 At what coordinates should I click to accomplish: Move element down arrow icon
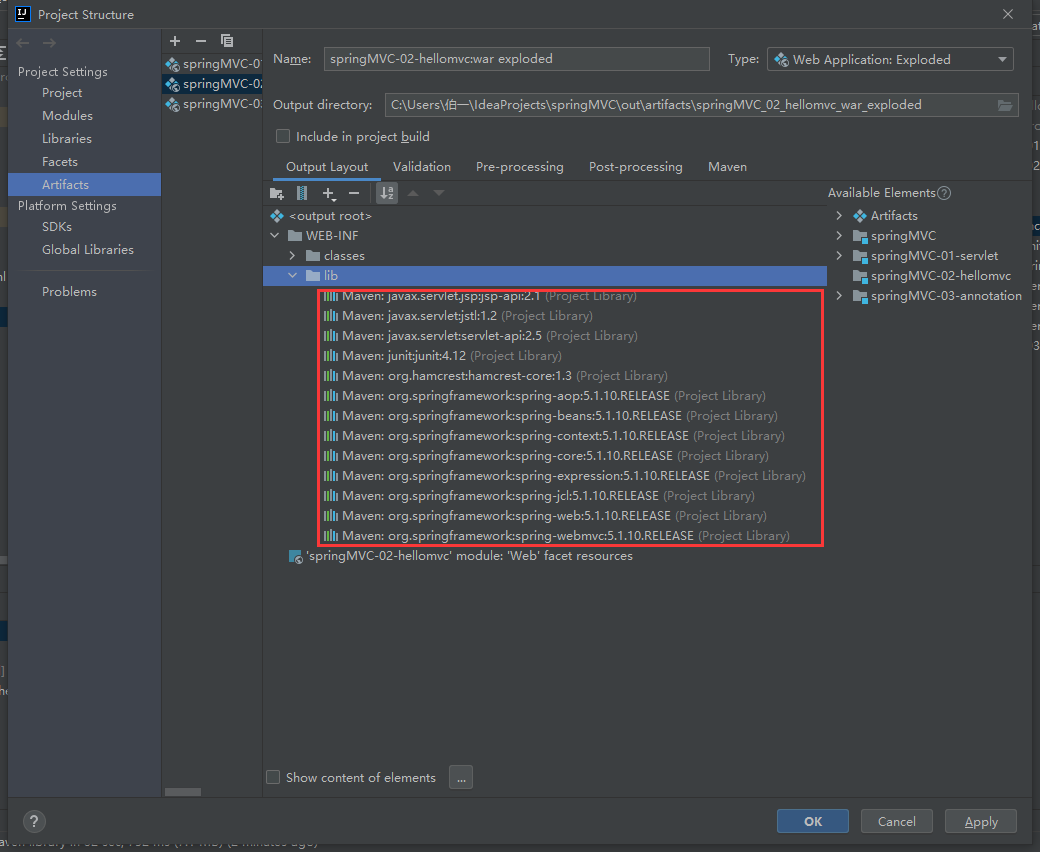coord(438,194)
